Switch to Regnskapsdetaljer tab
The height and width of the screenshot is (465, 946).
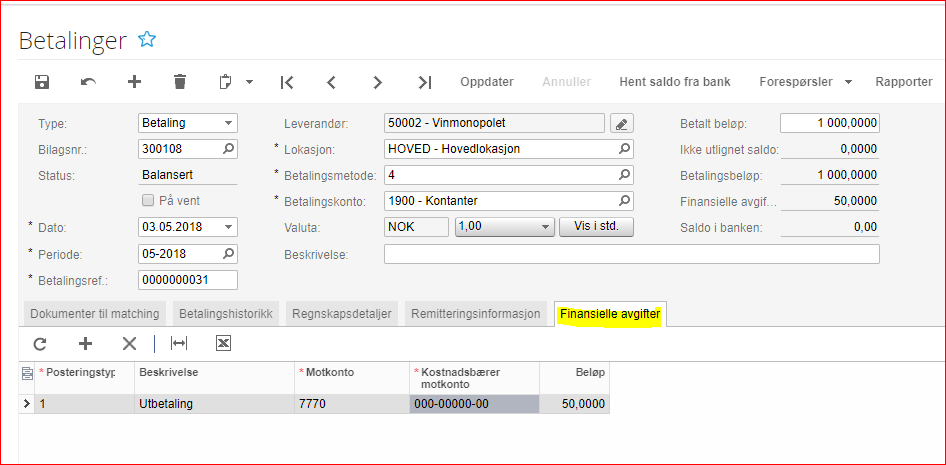(x=341, y=314)
